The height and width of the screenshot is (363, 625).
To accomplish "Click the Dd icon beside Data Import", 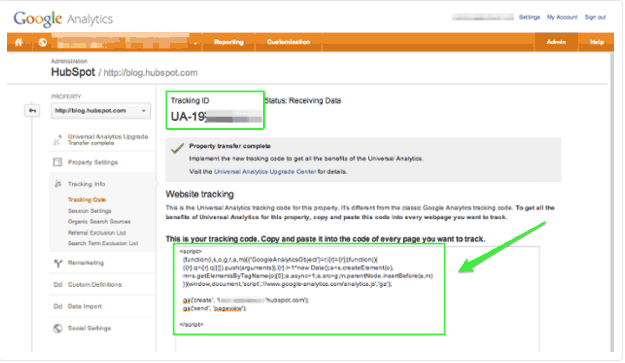I will [x=58, y=306].
